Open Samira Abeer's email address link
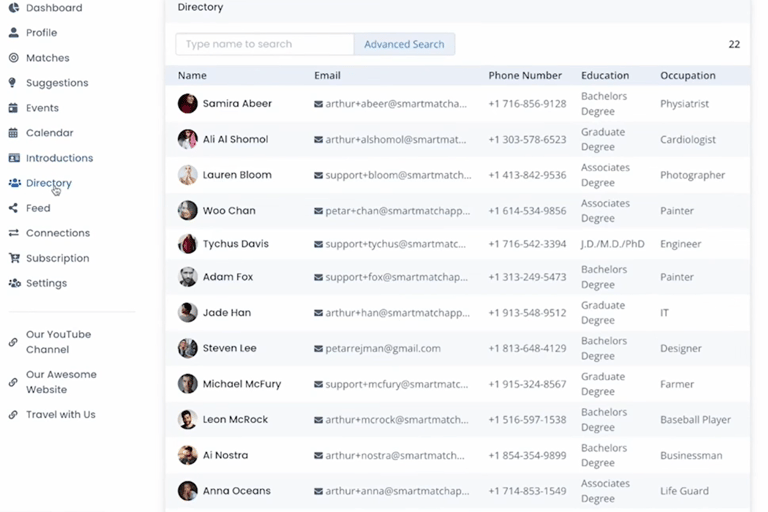 tap(396, 104)
